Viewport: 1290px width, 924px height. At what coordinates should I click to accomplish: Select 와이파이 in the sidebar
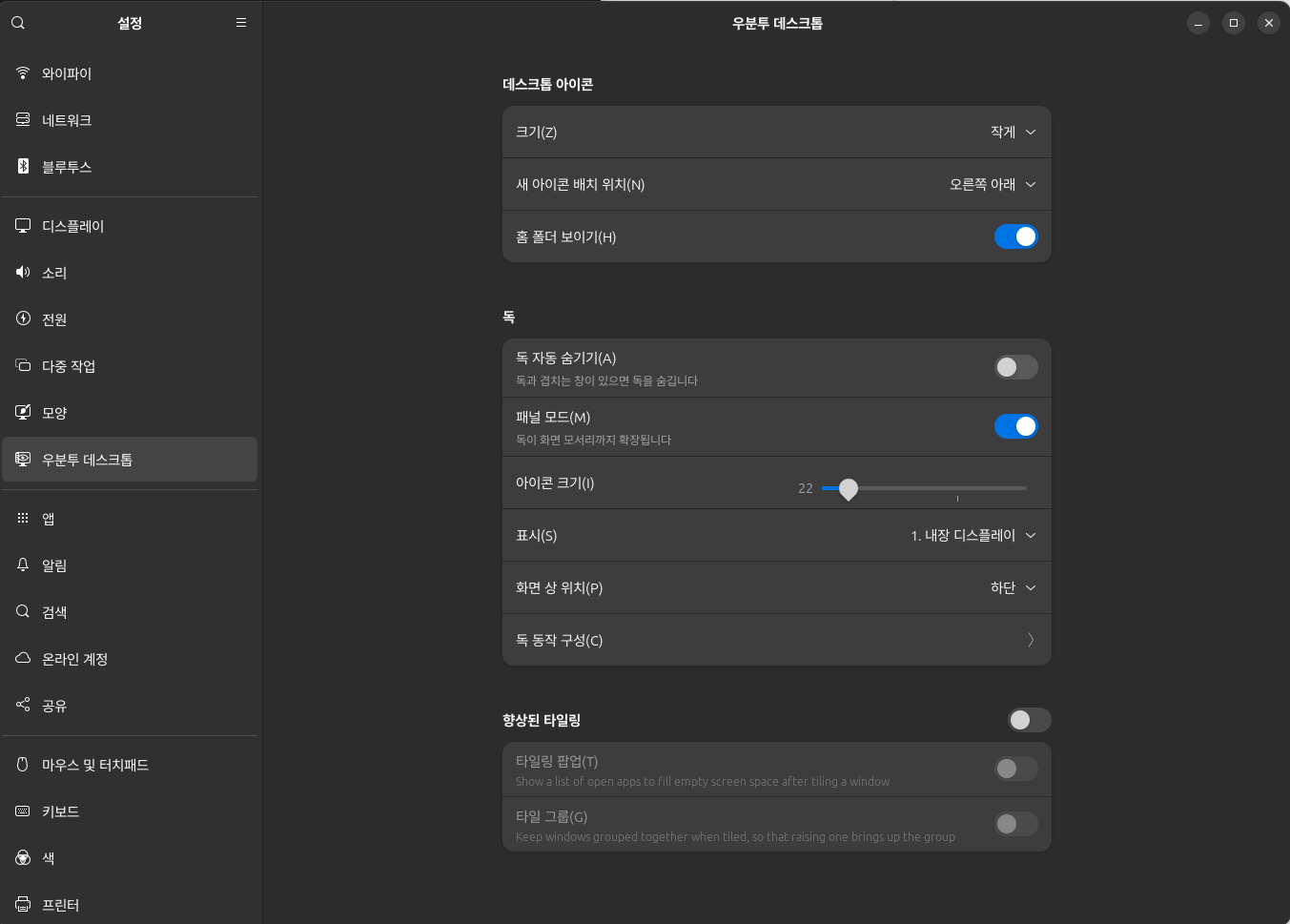pos(130,73)
